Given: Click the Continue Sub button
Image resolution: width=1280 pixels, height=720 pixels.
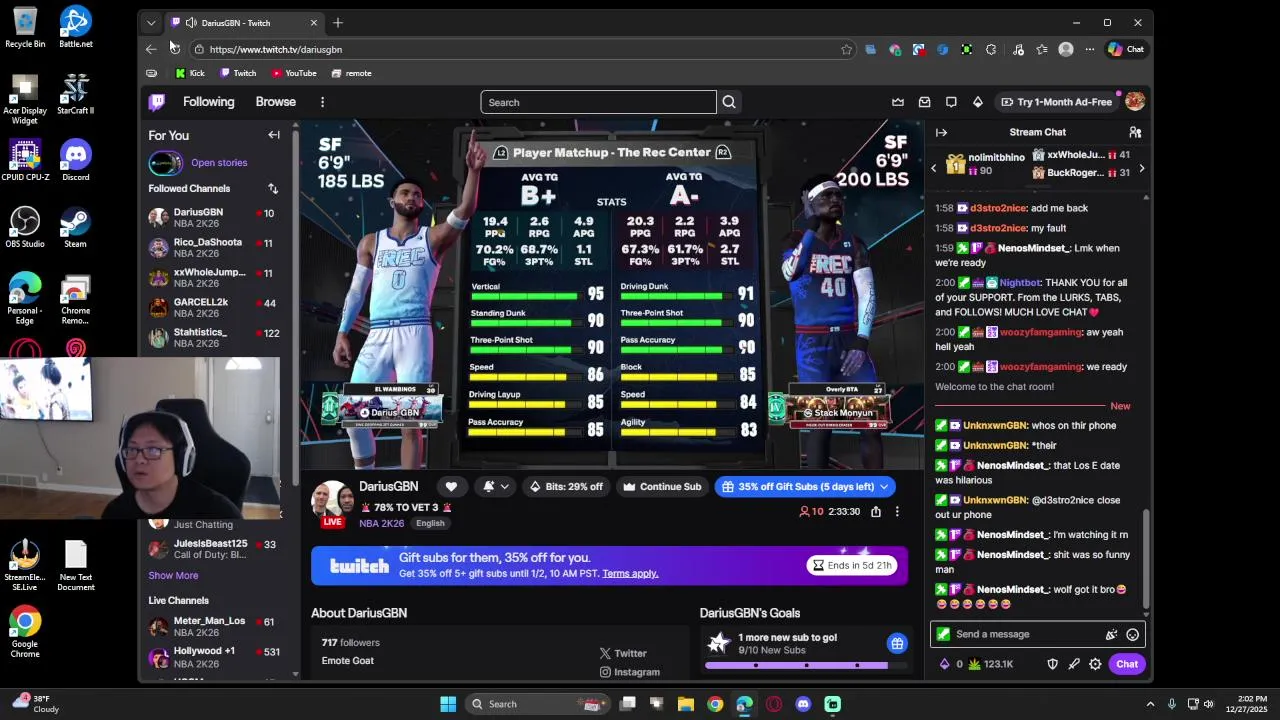Looking at the screenshot, I should (661, 487).
